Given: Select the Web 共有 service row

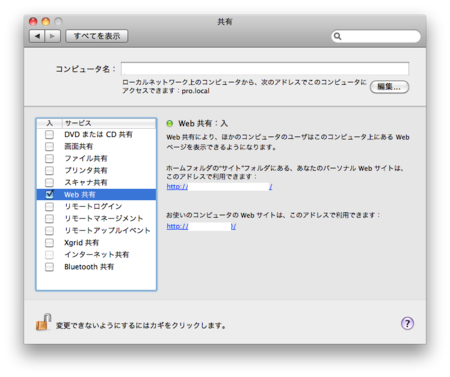Looking at the screenshot, I should (x=96, y=194).
